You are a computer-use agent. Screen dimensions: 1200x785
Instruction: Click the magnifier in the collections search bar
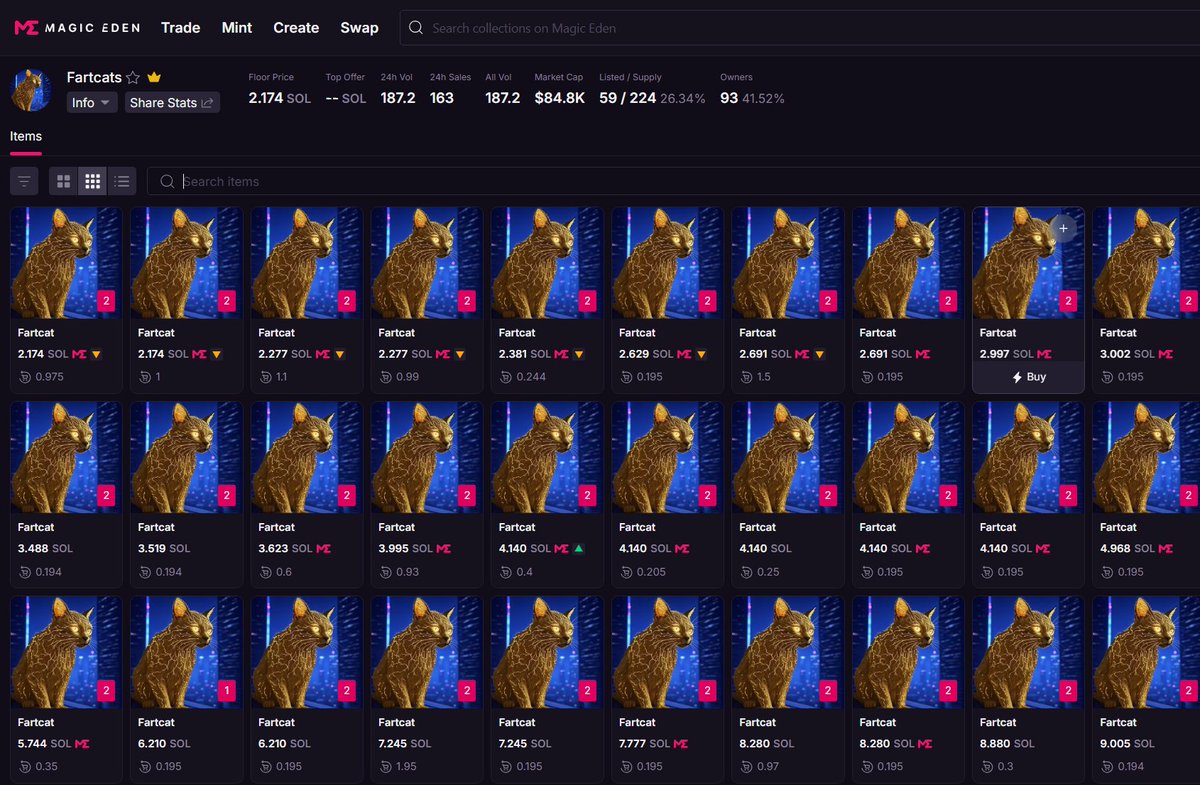coord(416,28)
